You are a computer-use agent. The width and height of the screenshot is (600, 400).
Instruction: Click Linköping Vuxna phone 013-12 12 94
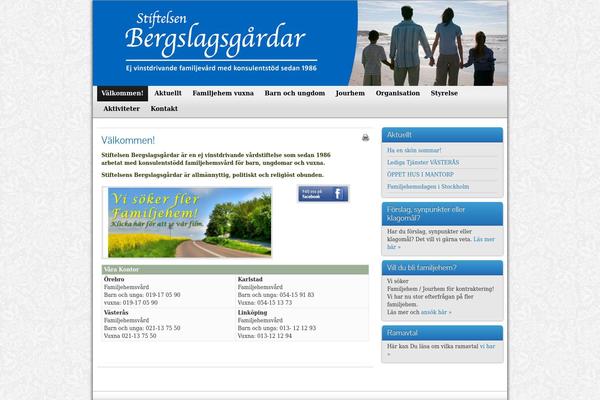click(265, 336)
